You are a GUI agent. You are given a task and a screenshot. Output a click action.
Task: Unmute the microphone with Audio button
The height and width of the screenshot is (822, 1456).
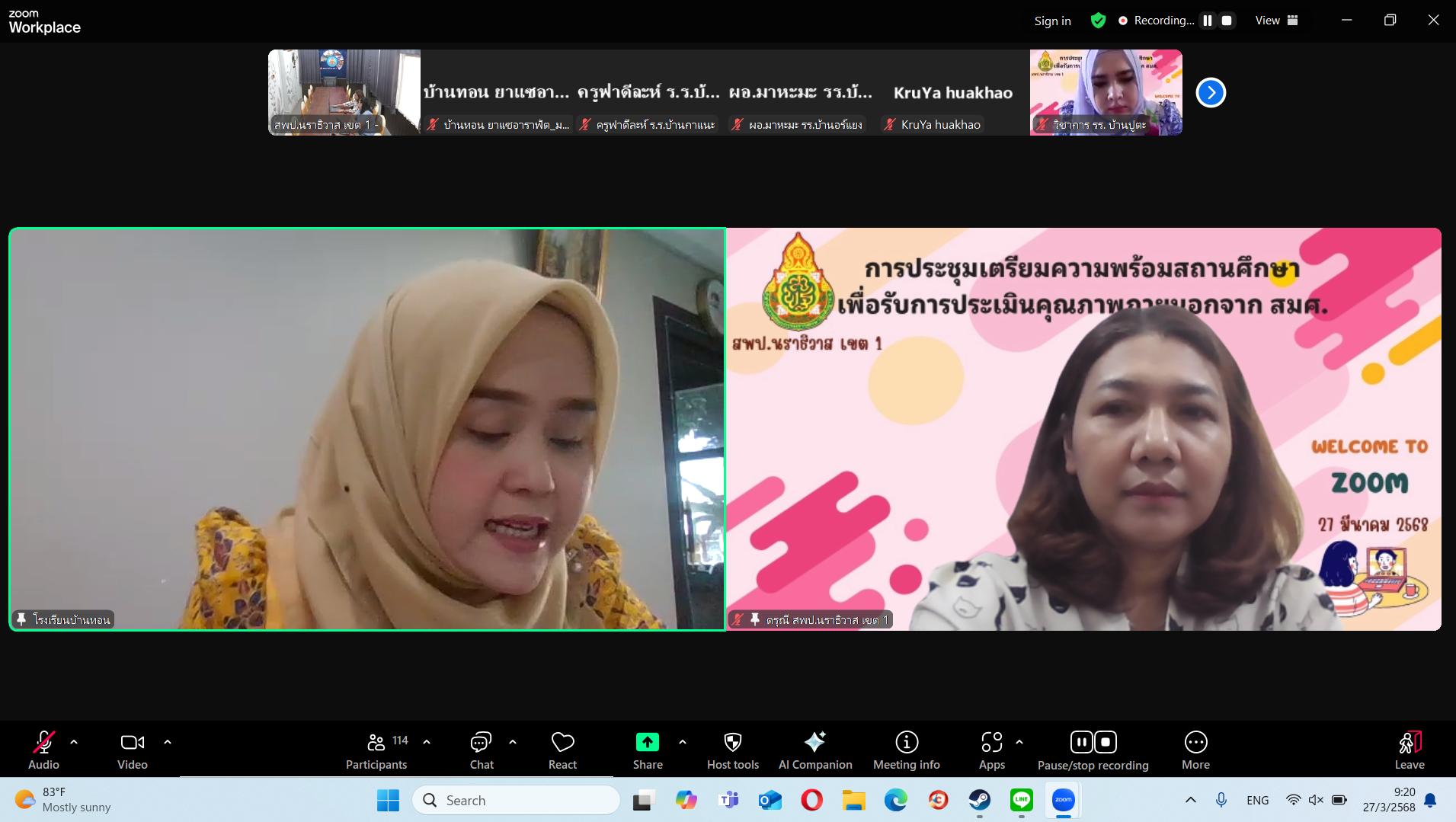pyautogui.click(x=43, y=750)
